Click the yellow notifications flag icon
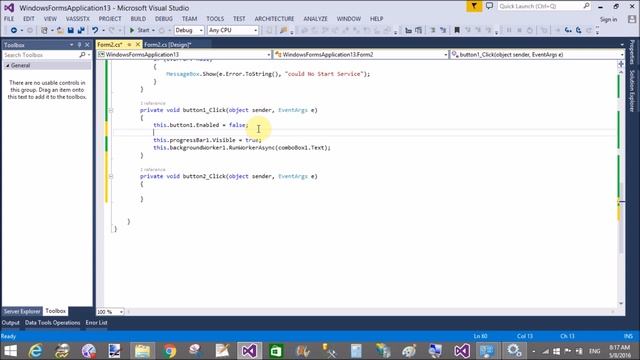Screen dimensions: 640x360 tap(474, 6)
